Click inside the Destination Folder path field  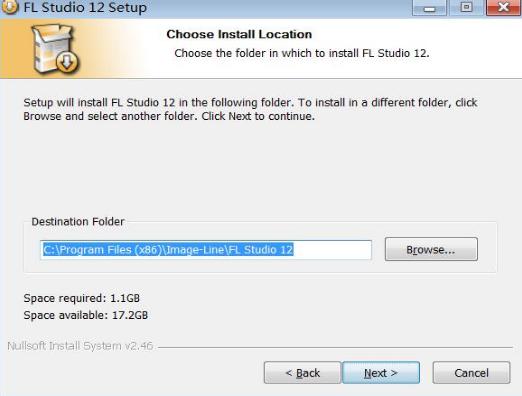(x=206, y=250)
